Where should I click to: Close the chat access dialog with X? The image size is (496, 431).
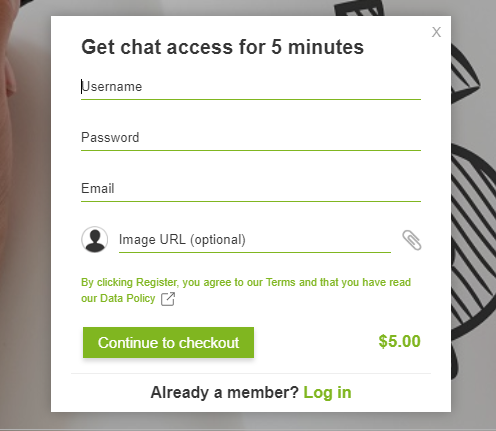(x=436, y=32)
